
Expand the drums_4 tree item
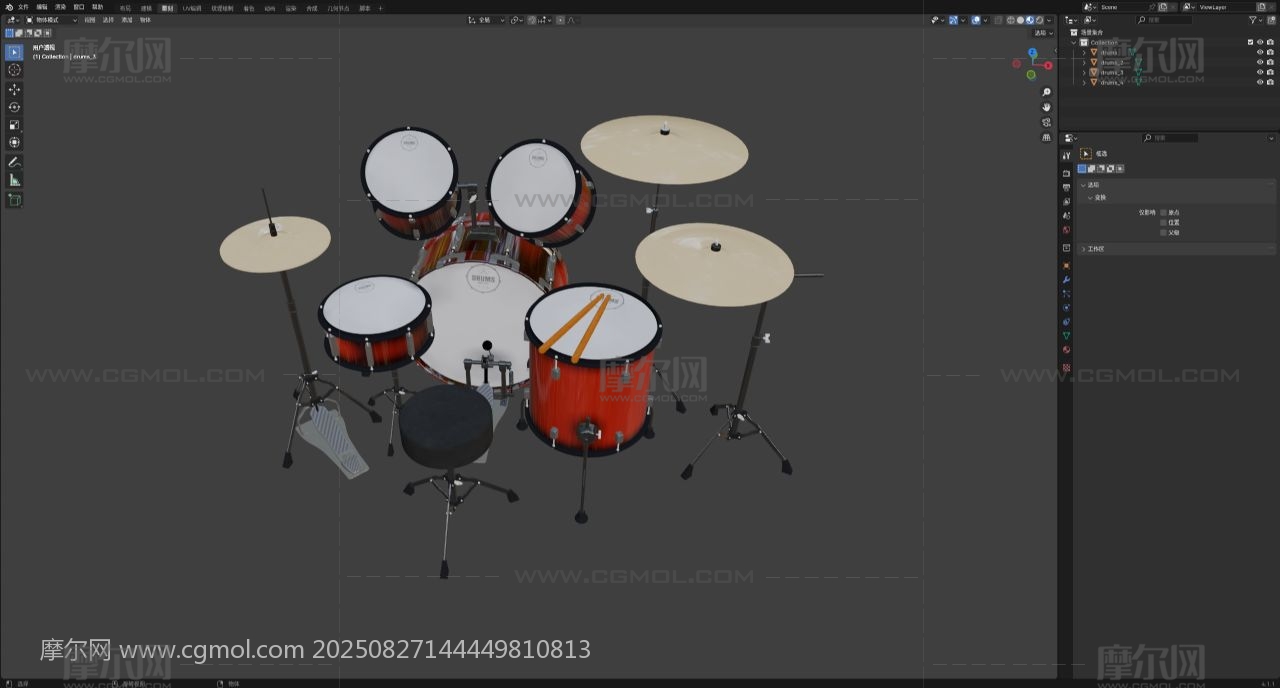point(1084,82)
